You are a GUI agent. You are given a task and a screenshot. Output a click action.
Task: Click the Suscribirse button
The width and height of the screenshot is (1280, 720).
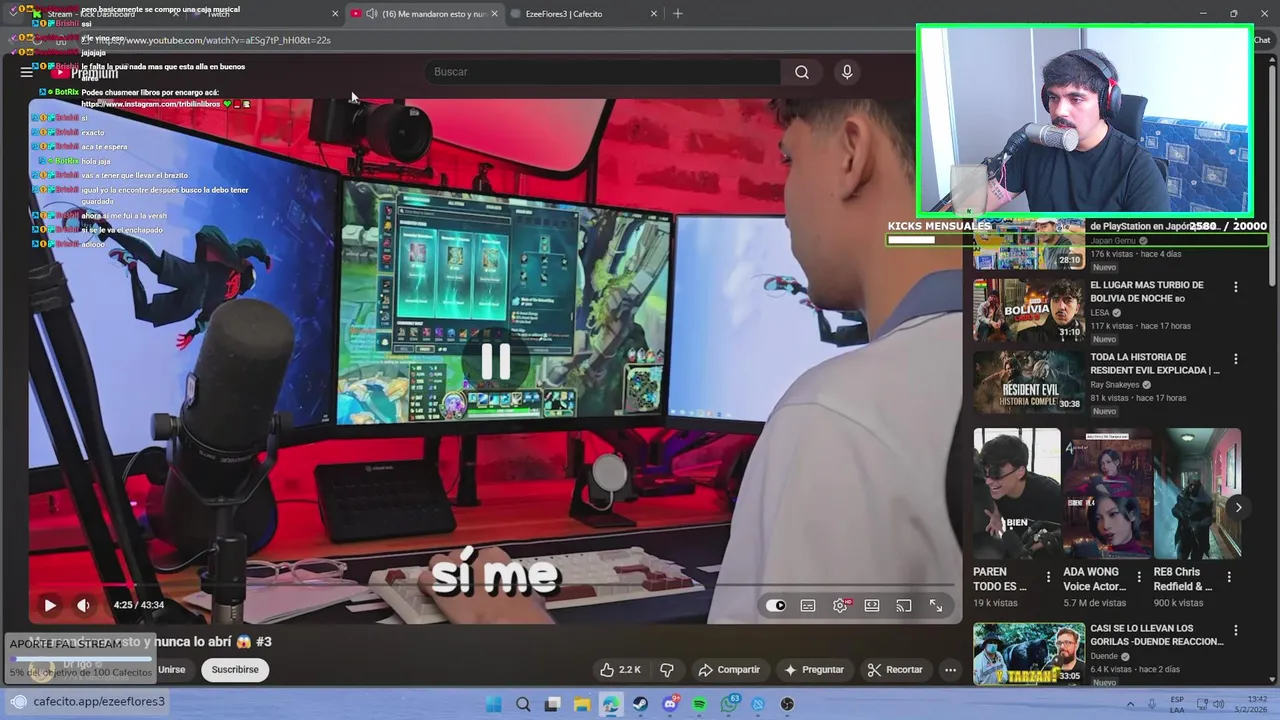tap(235, 670)
